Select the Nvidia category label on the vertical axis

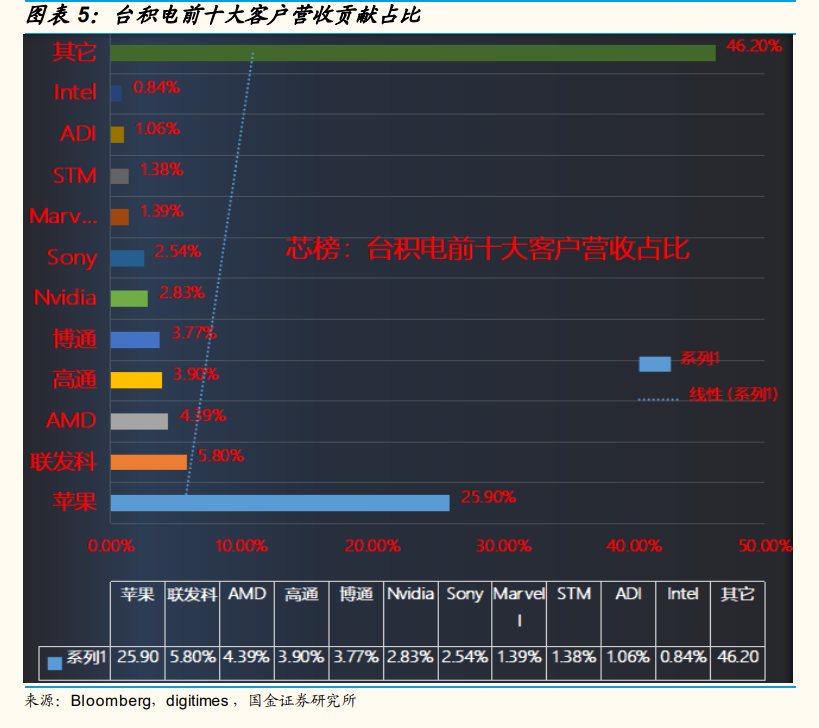(x=65, y=298)
